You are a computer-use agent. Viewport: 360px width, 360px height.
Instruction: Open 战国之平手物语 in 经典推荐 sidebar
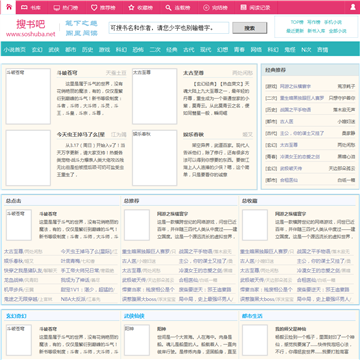(295, 110)
